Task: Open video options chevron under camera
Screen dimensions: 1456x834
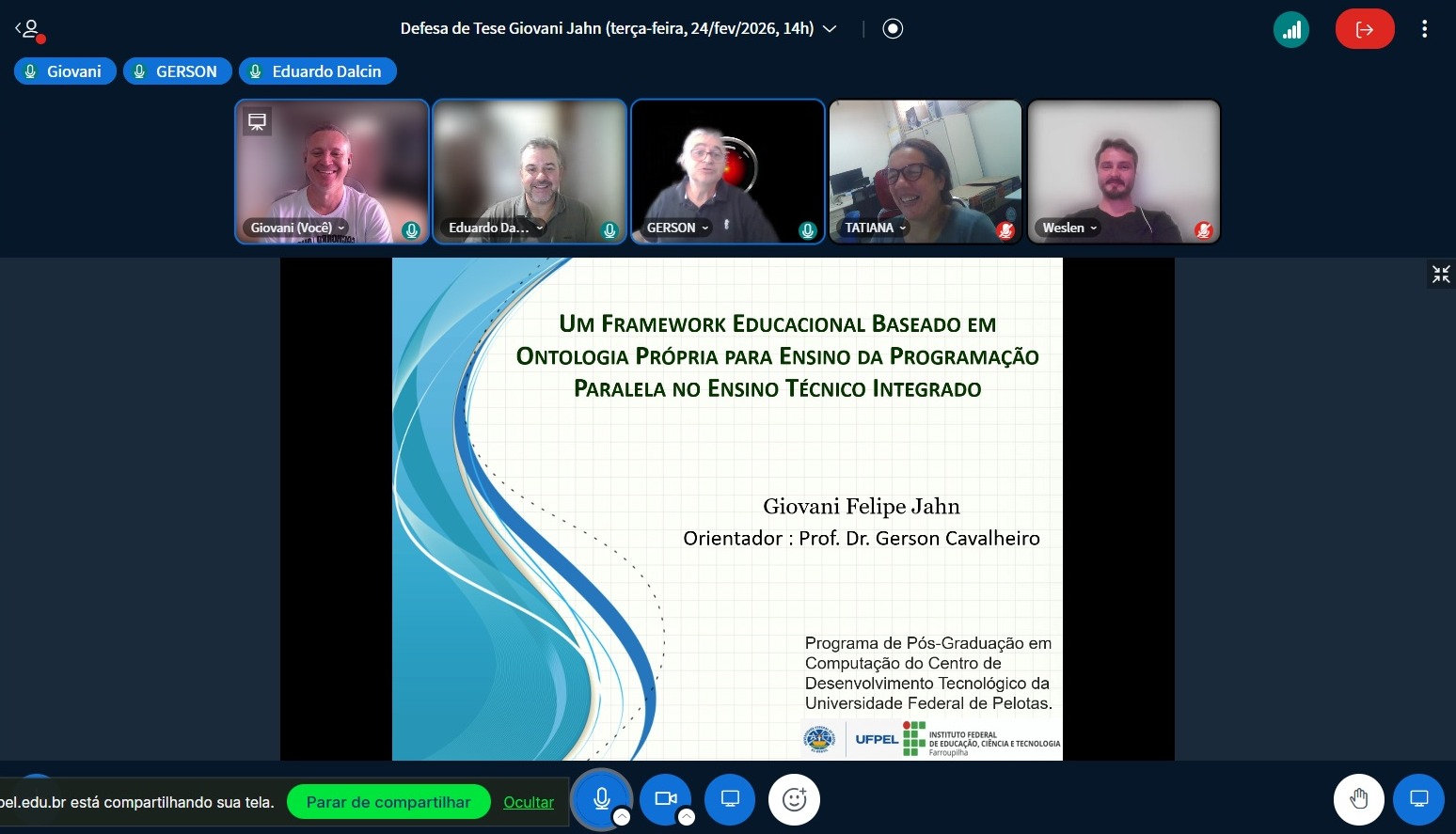Action: [x=687, y=817]
